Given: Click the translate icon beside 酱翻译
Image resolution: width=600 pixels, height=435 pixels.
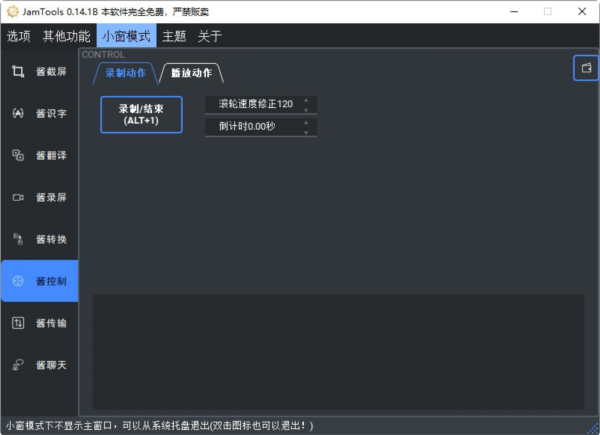Looking at the screenshot, I should 18,155.
